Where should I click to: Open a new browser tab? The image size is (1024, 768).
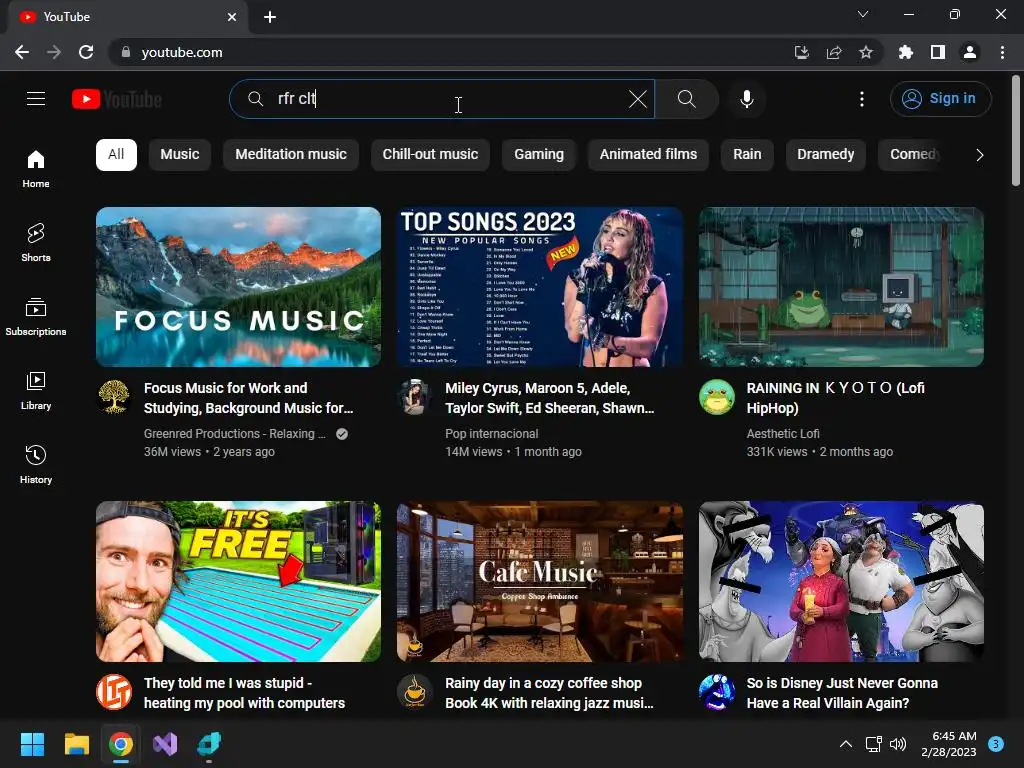click(x=270, y=17)
